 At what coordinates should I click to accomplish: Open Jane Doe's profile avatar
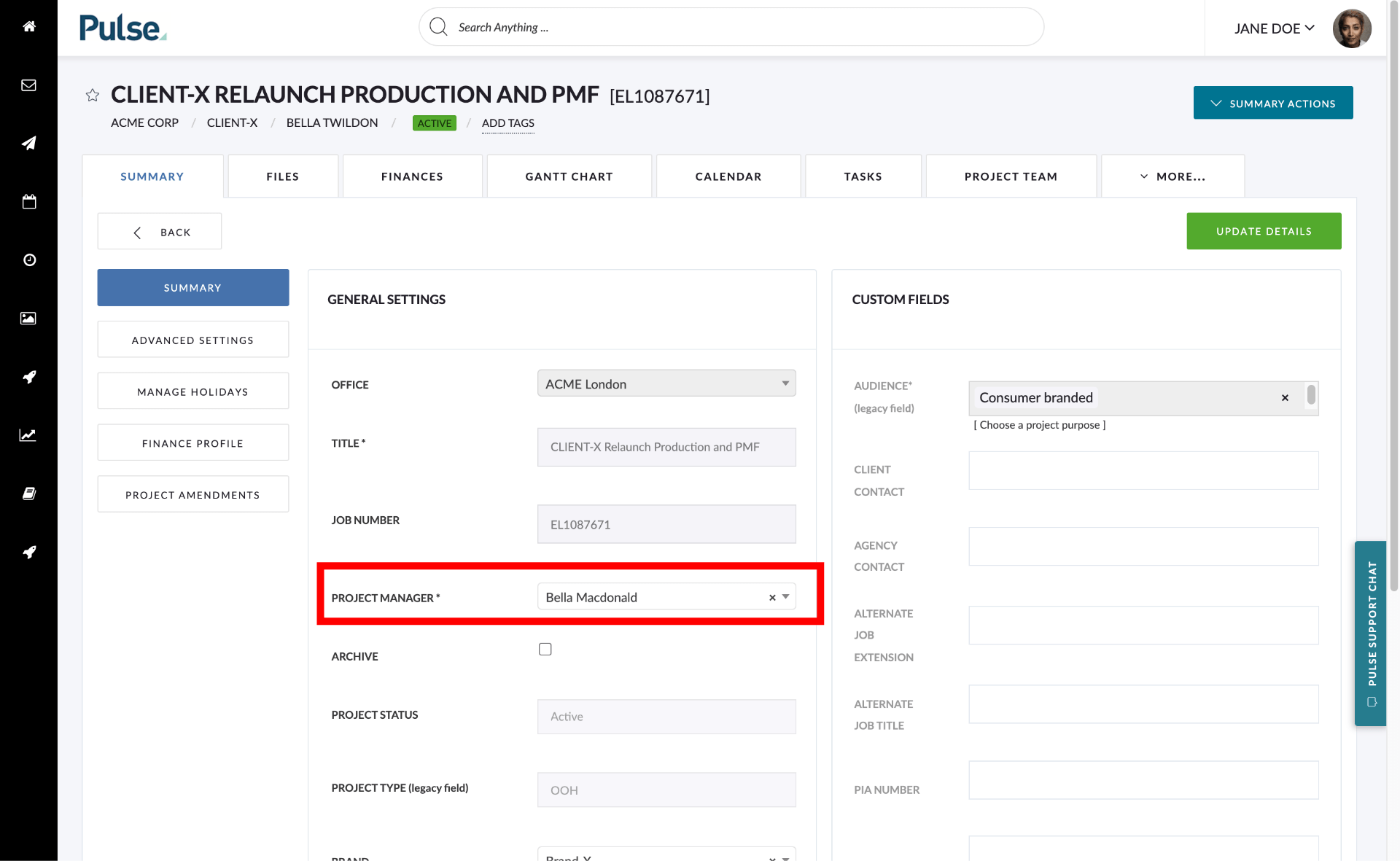pyautogui.click(x=1352, y=28)
